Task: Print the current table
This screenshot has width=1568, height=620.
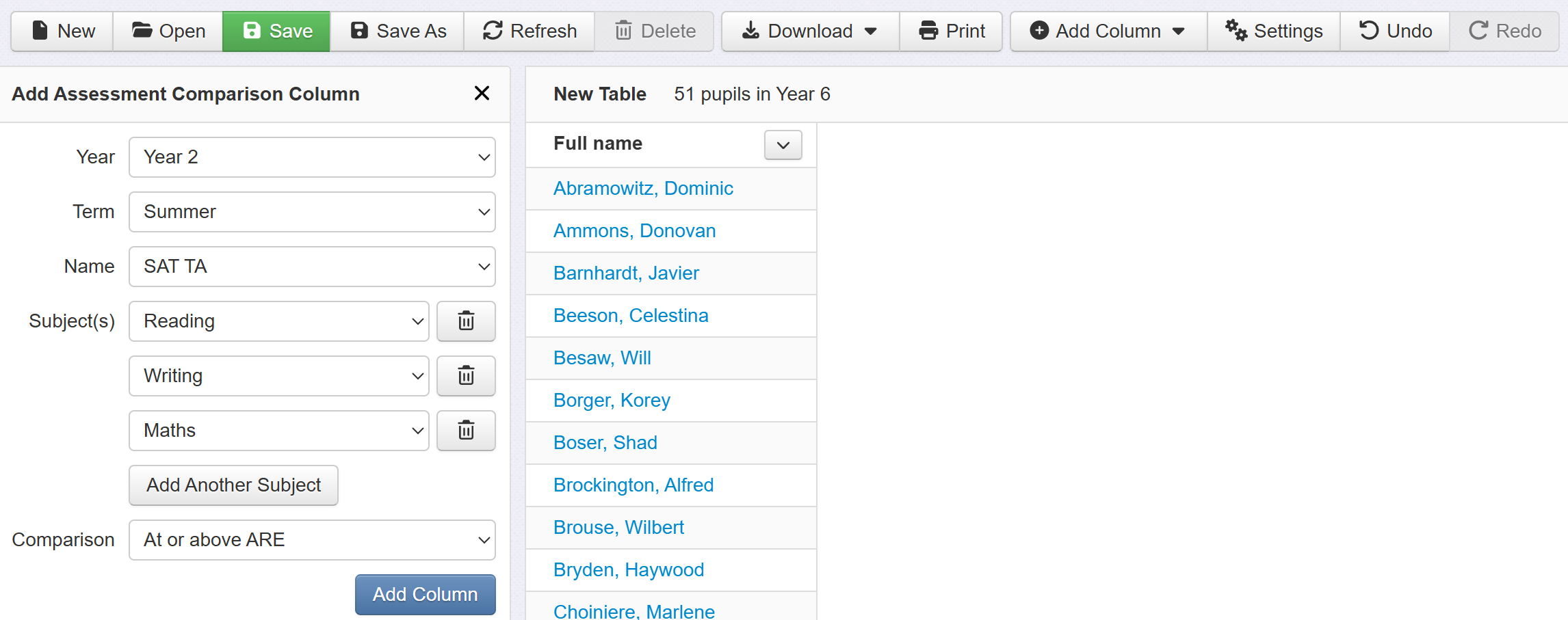Action: [x=951, y=31]
